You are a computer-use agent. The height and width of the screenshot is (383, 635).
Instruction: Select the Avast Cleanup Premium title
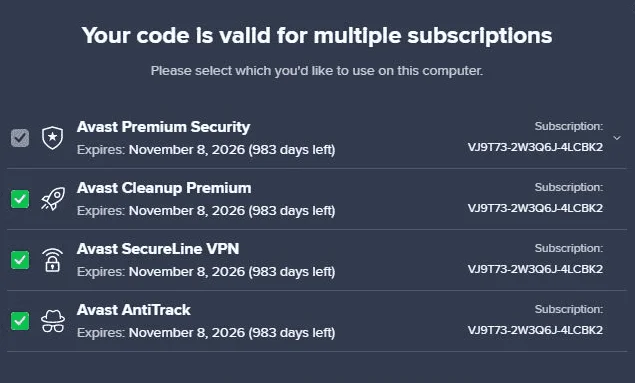point(164,188)
